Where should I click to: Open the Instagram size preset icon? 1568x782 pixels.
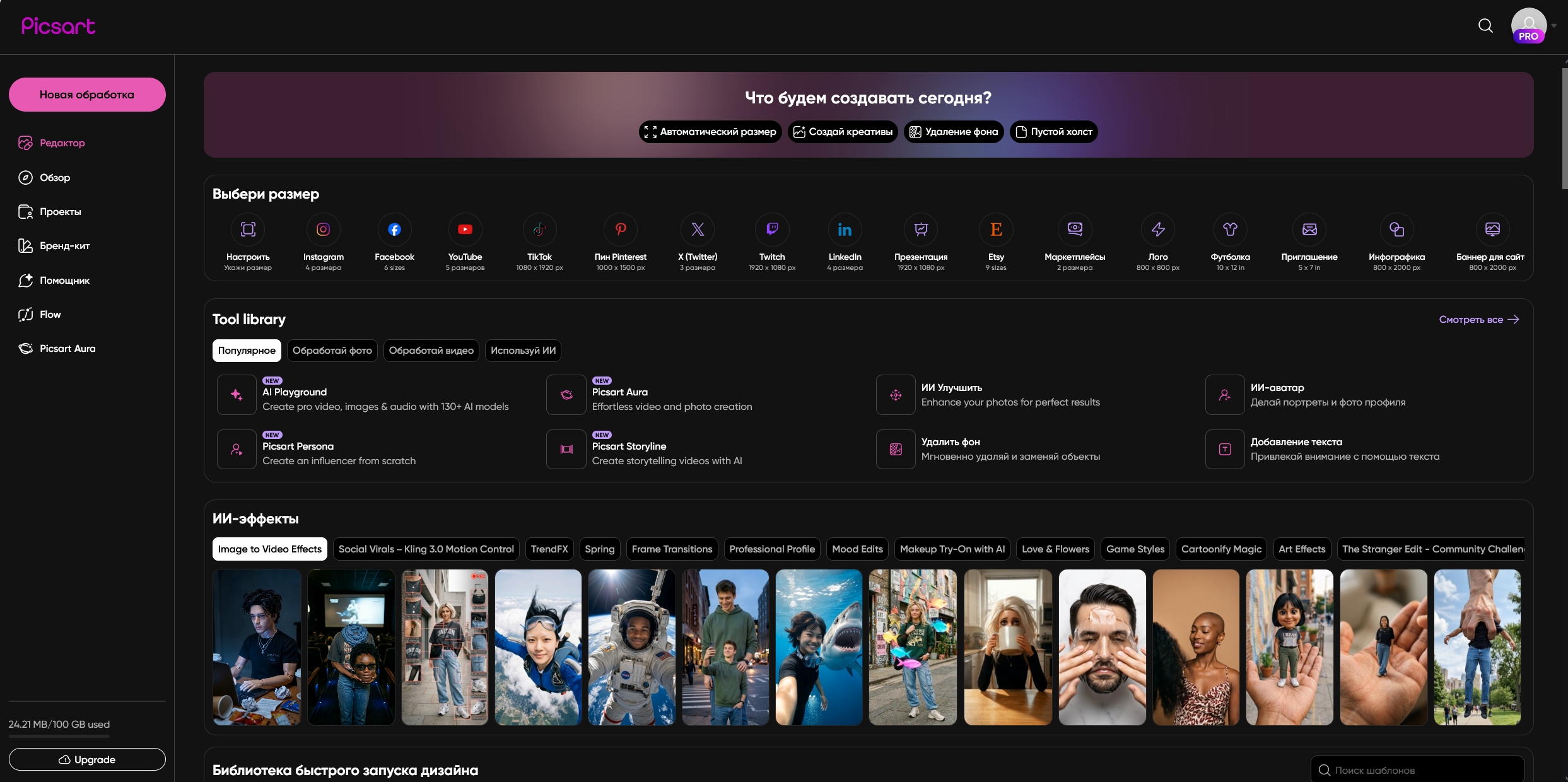tap(323, 230)
